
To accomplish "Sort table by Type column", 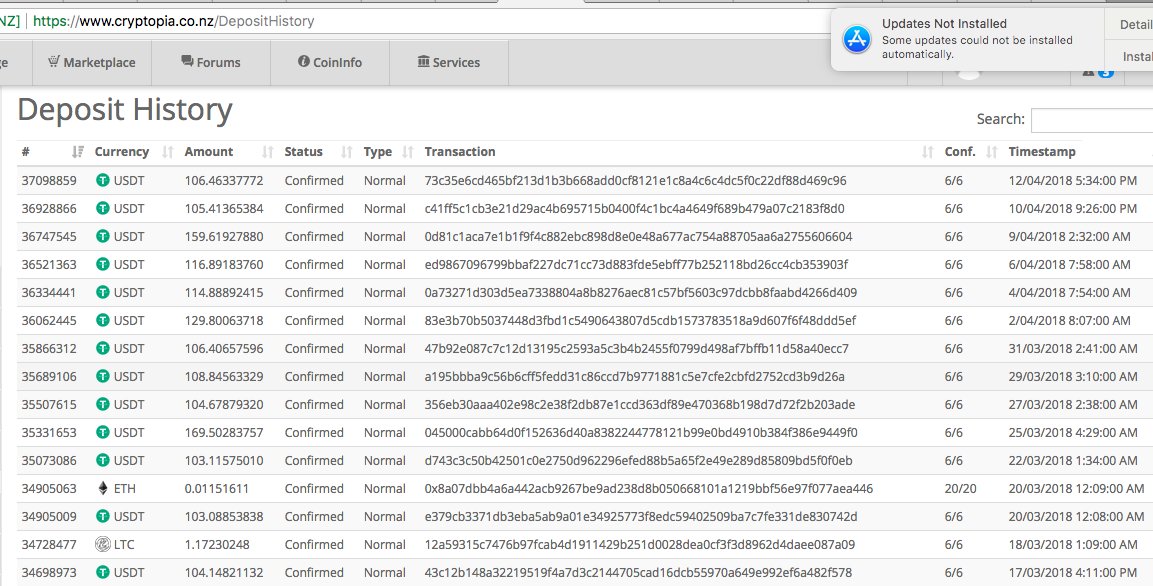I will click(389, 151).
